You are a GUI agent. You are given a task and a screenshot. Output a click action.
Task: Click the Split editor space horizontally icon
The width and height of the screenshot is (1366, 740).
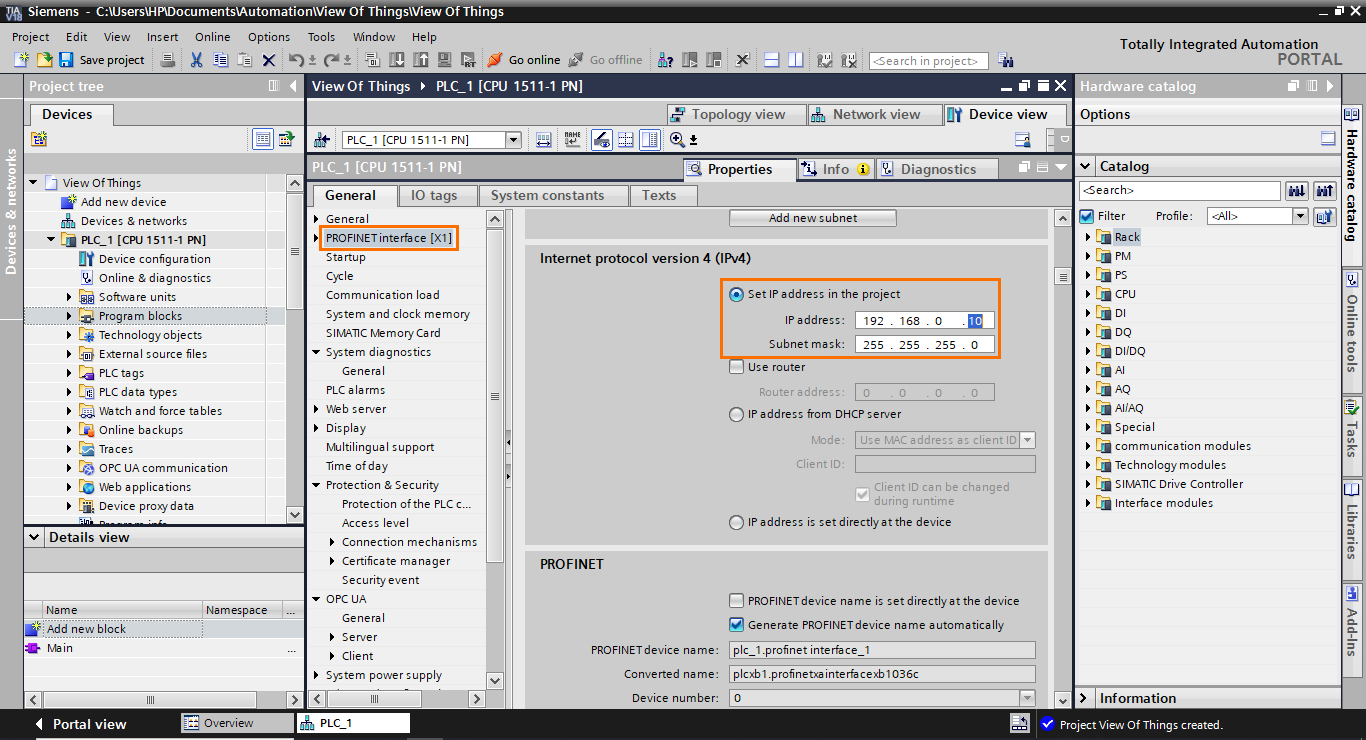[771, 60]
